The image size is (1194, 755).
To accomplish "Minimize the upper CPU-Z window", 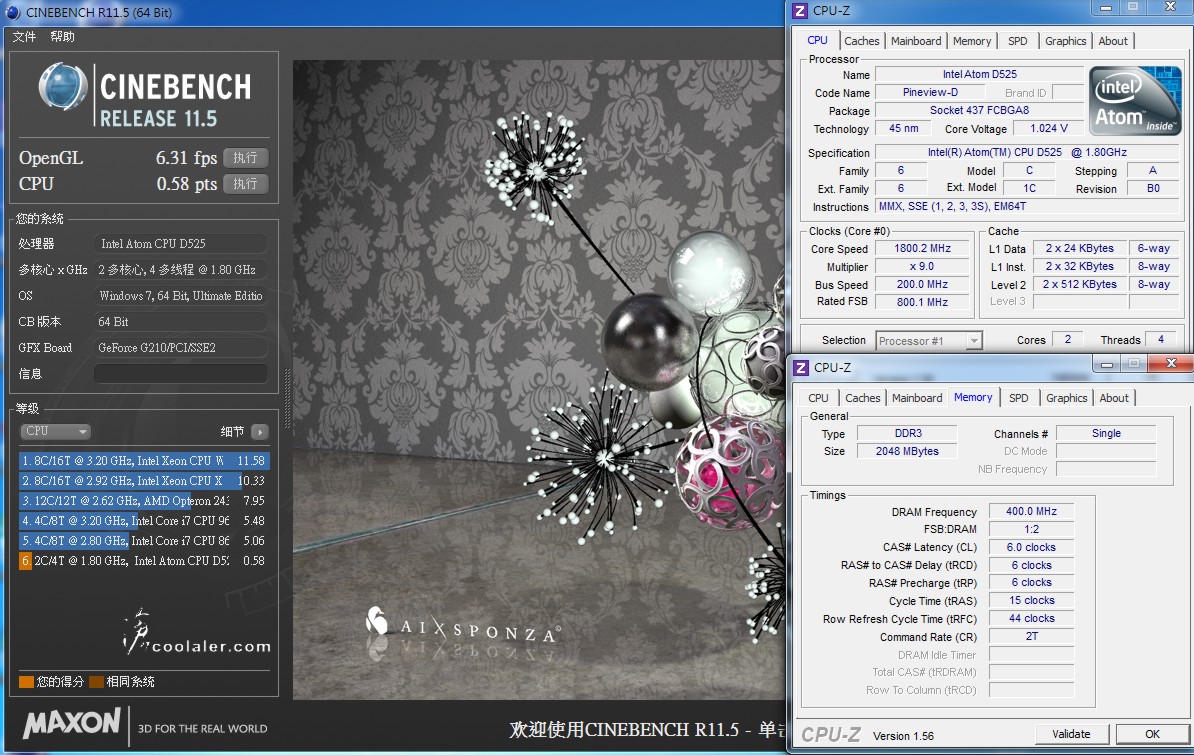I will coord(1106,8).
